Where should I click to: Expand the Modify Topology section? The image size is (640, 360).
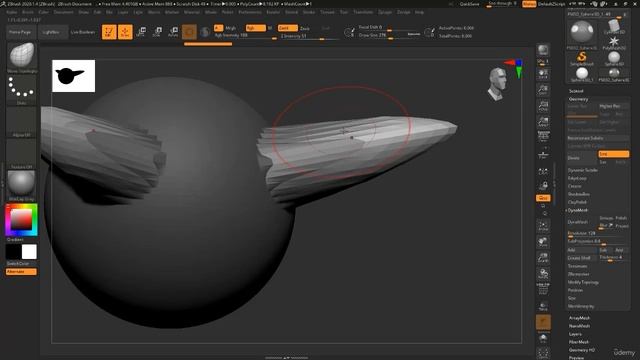click(x=583, y=282)
